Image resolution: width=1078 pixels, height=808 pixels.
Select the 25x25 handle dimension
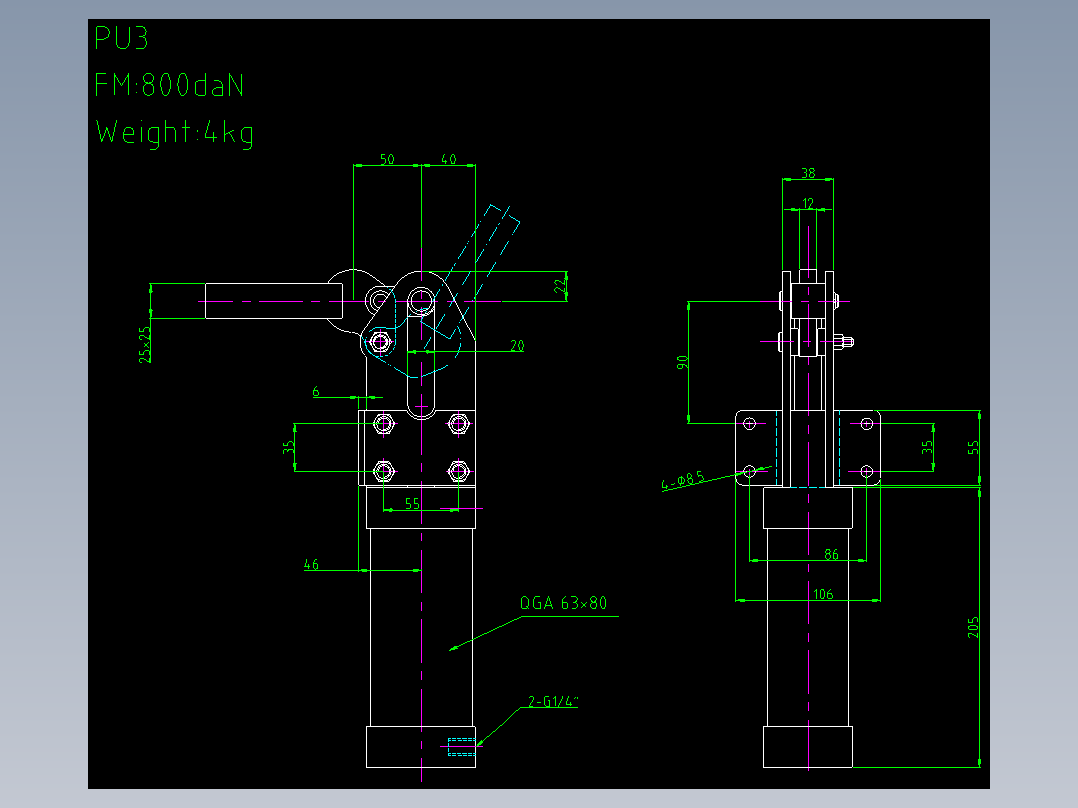[x=144, y=345]
